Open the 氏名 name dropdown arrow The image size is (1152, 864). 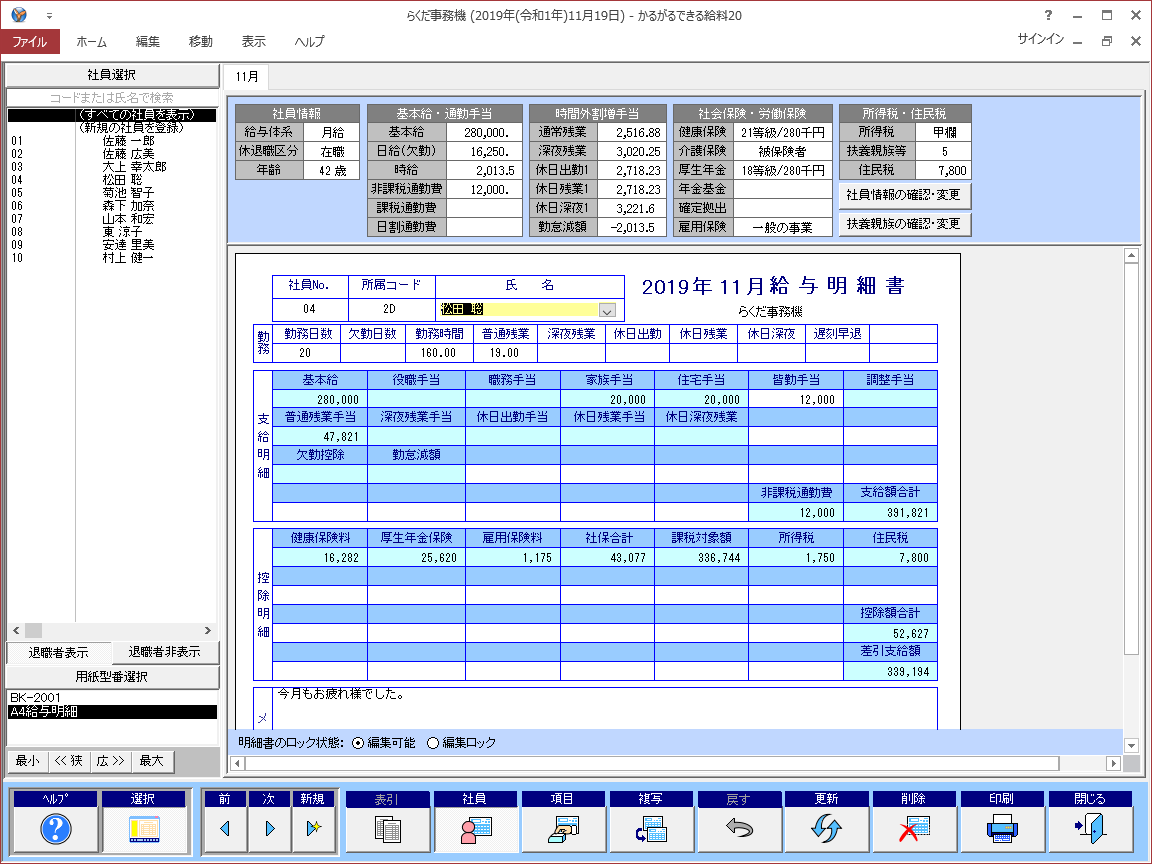(x=607, y=310)
